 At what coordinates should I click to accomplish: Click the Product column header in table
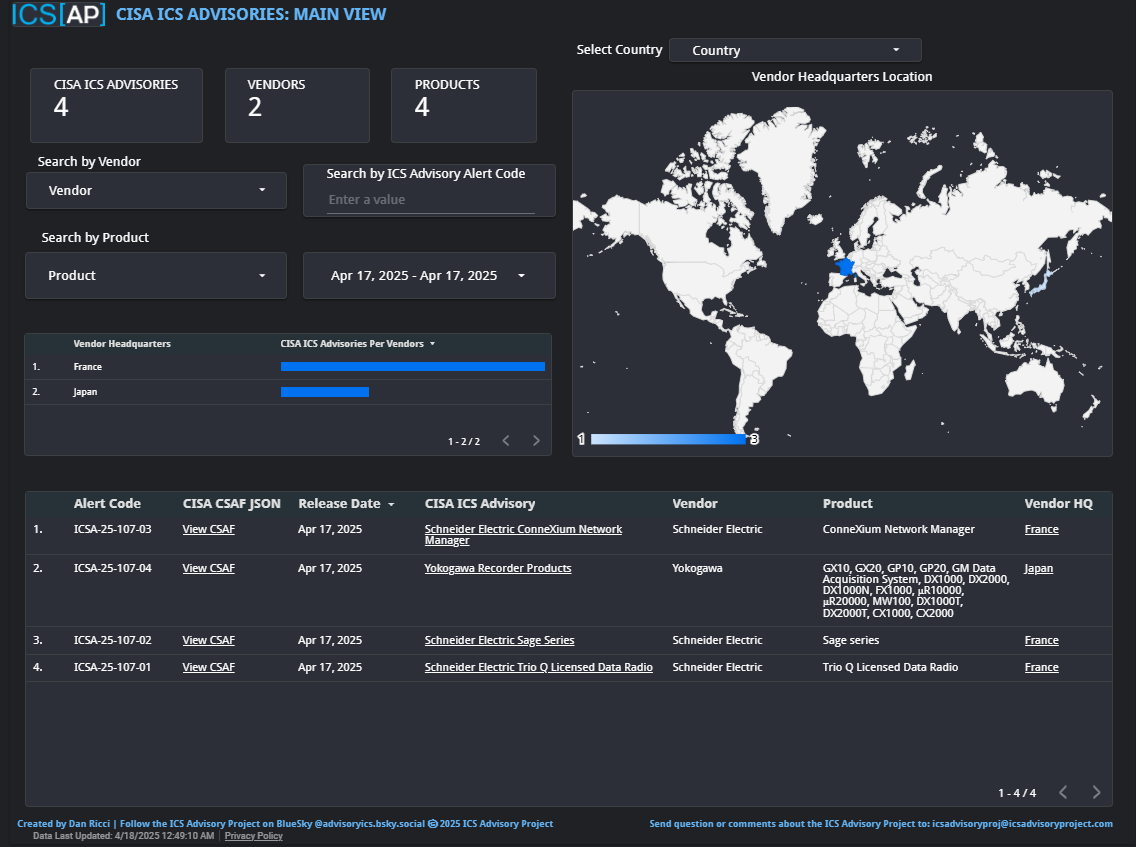pyautogui.click(x=848, y=504)
